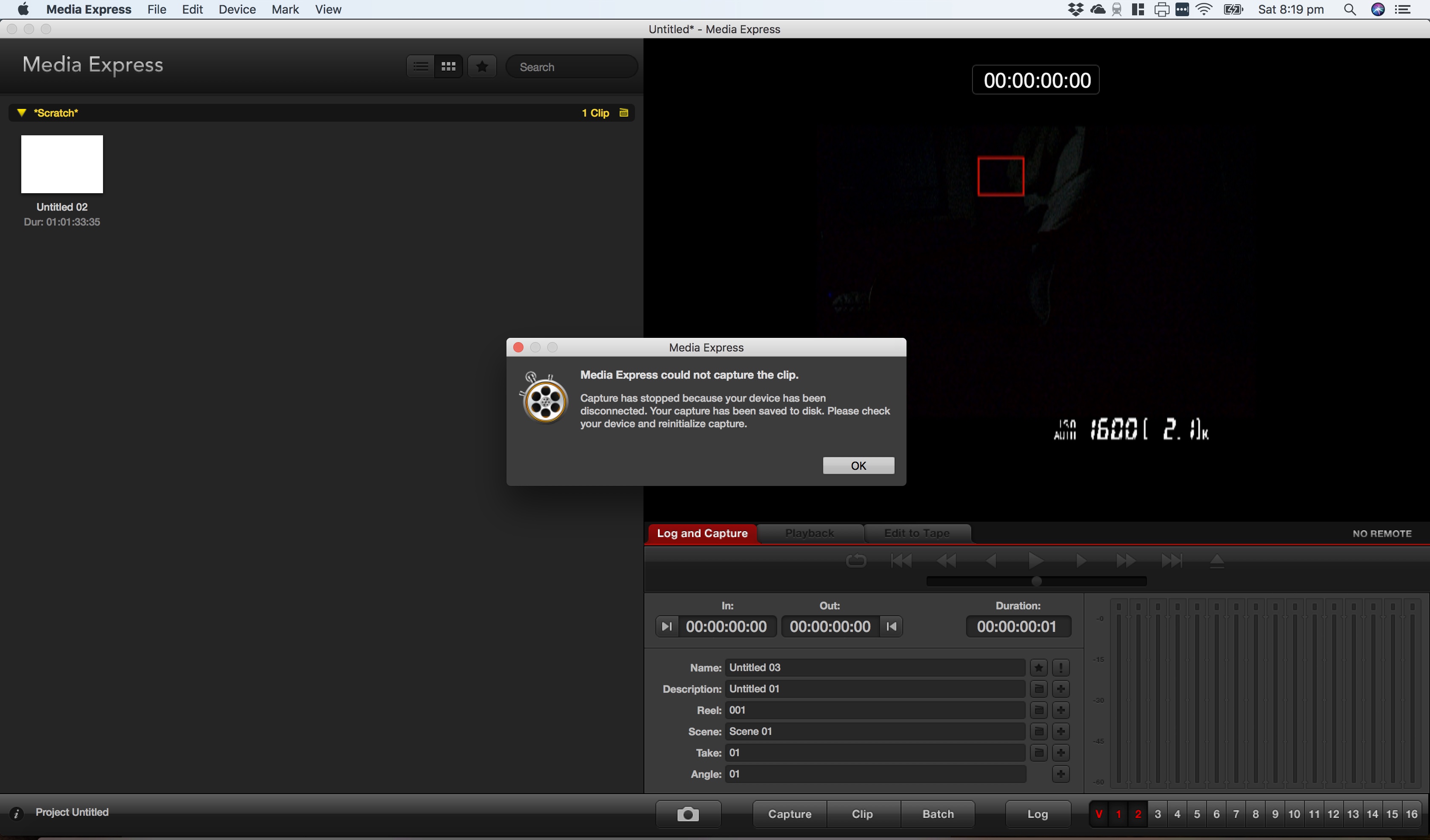The height and width of the screenshot is (840, 1430).
Task: Grab a still frame with camera button
Action: pyautogui.click(x=688, y=814)
